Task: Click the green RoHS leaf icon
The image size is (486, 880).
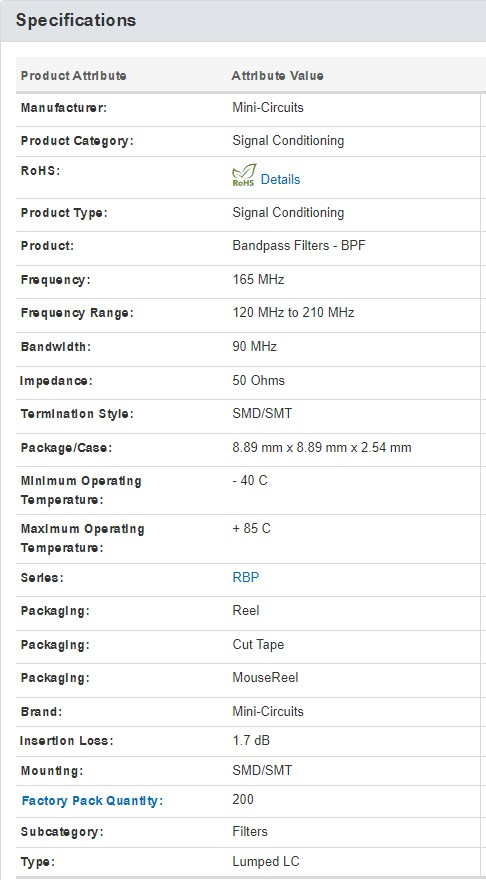Action: (x=244, y=176)
